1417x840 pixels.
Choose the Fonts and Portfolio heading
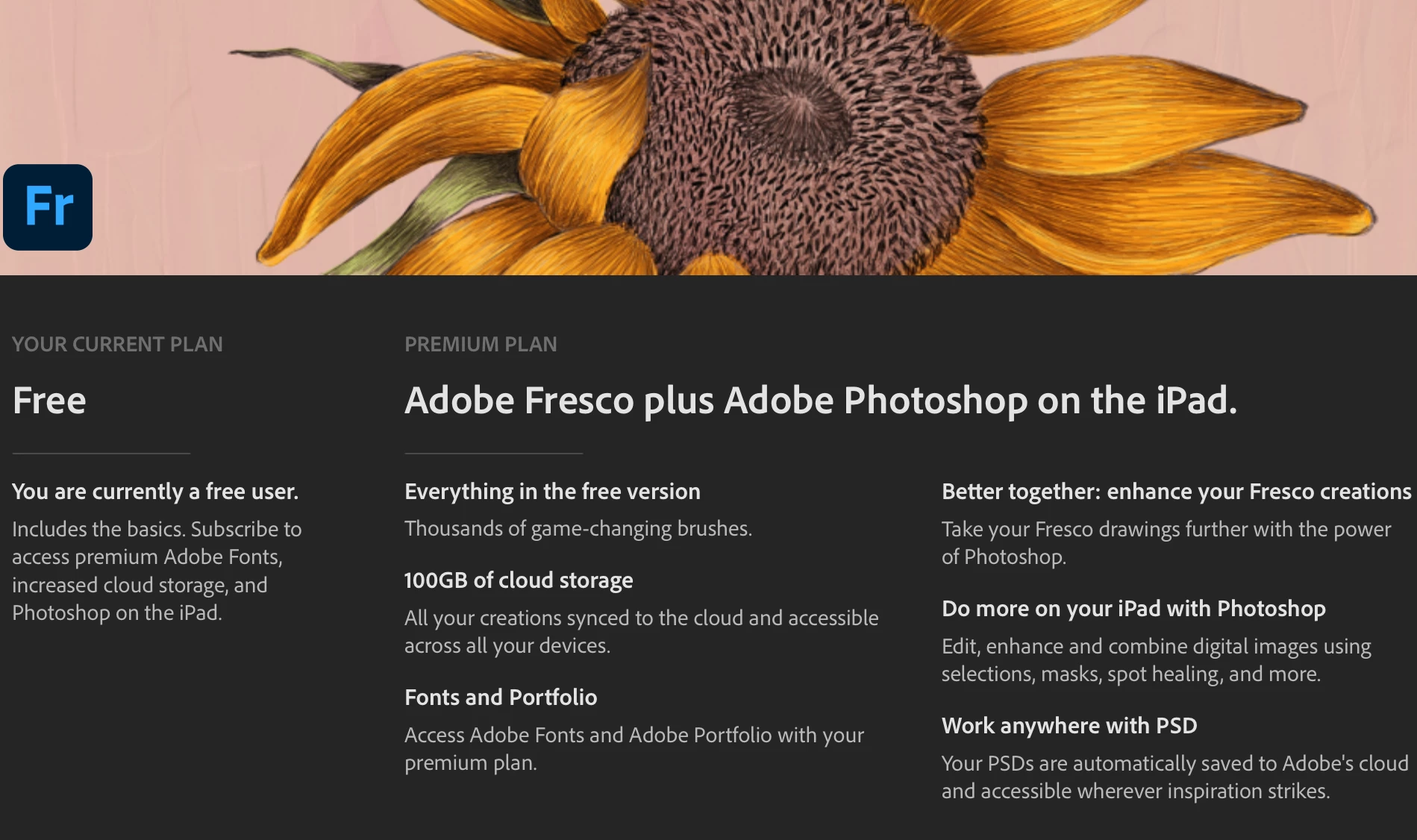click(501, 698)
